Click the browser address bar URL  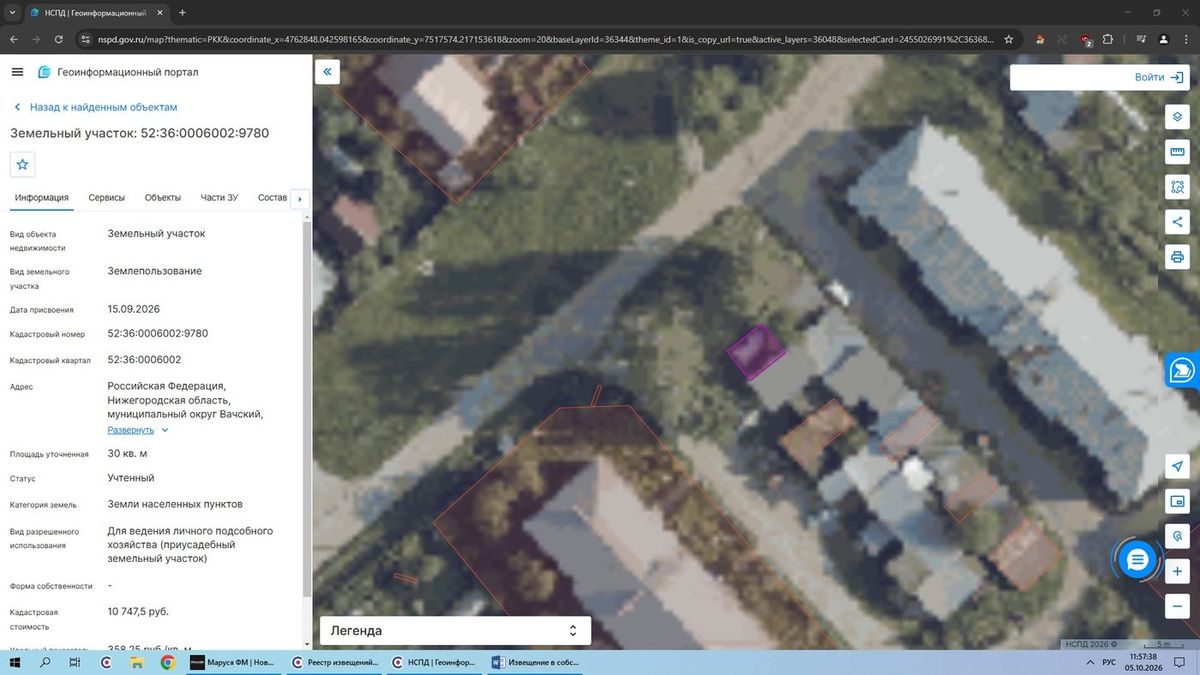(x=545, y=40)
